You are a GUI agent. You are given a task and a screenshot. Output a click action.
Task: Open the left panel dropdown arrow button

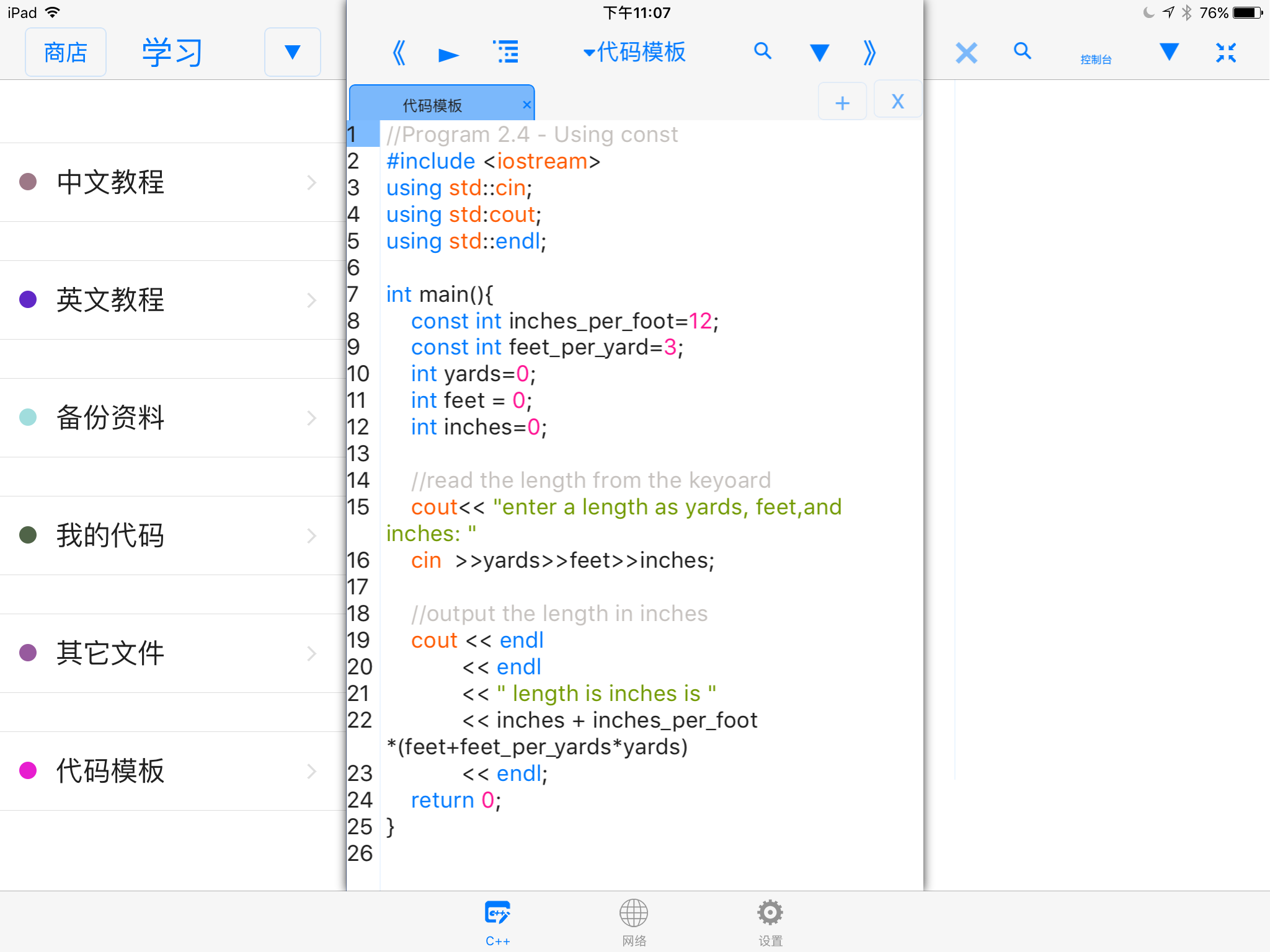[x=293, y=52]
